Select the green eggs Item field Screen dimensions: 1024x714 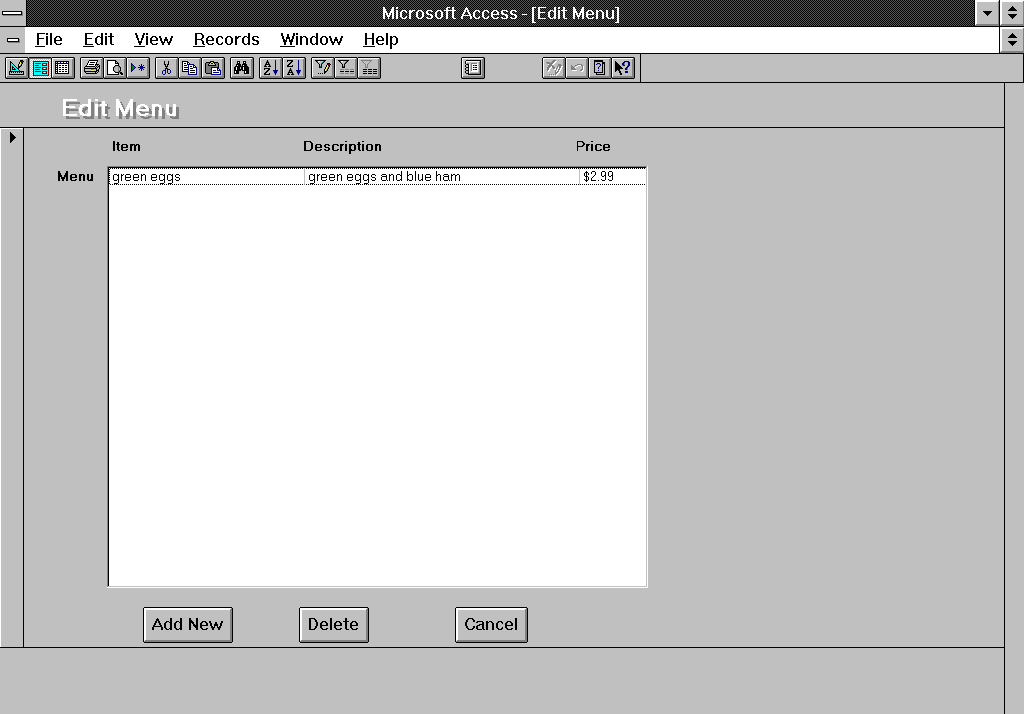[x=205, y=177]
